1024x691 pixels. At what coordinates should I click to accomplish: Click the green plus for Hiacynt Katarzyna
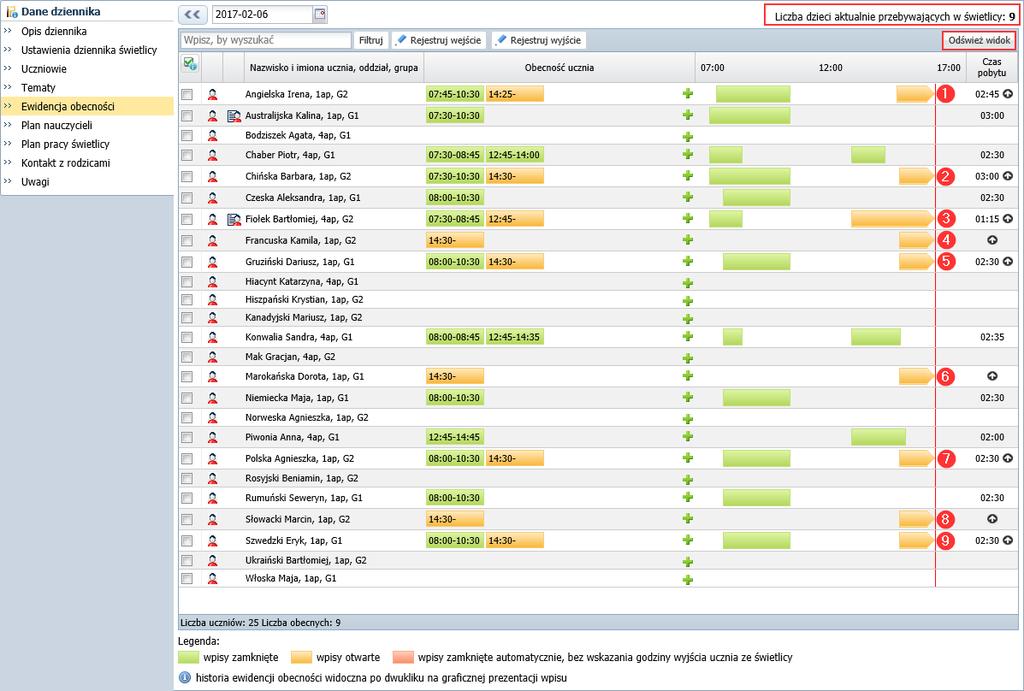point(688,283)
